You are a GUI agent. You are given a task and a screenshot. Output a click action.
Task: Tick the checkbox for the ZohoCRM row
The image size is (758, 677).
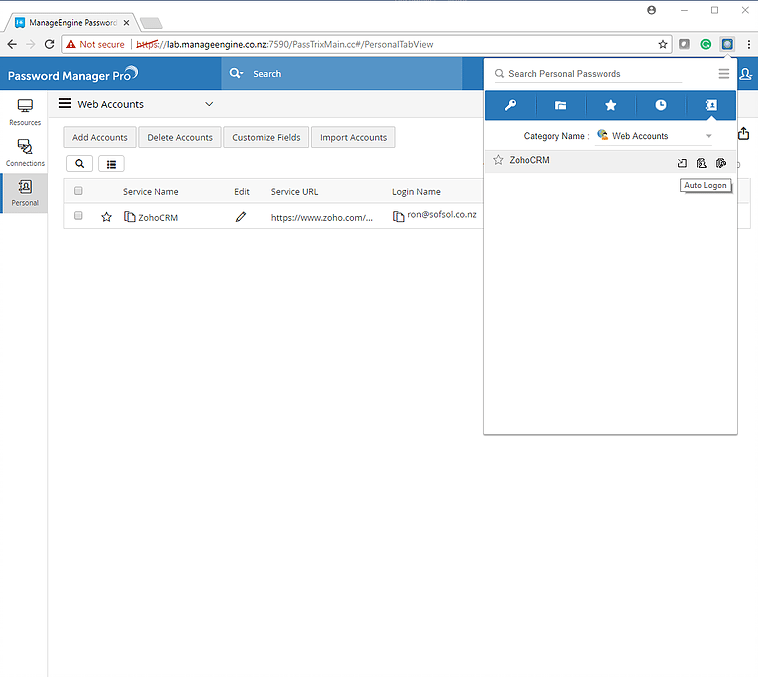[x=78, y=216]
